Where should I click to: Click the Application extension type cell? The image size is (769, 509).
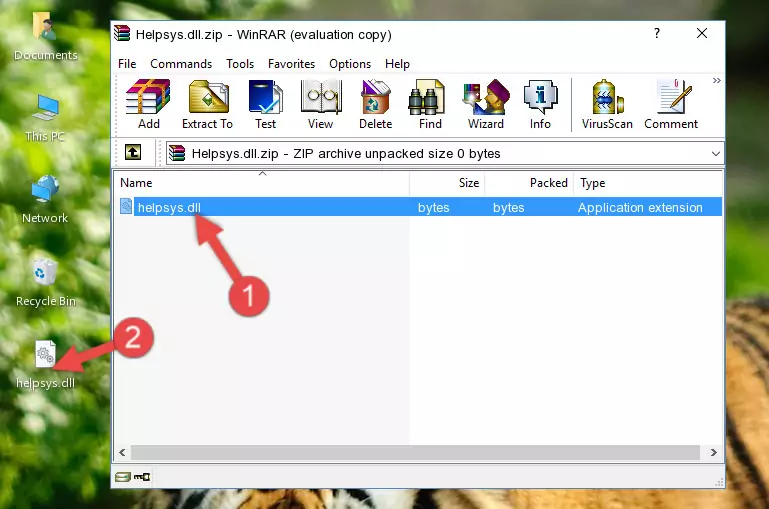point(640,207)
